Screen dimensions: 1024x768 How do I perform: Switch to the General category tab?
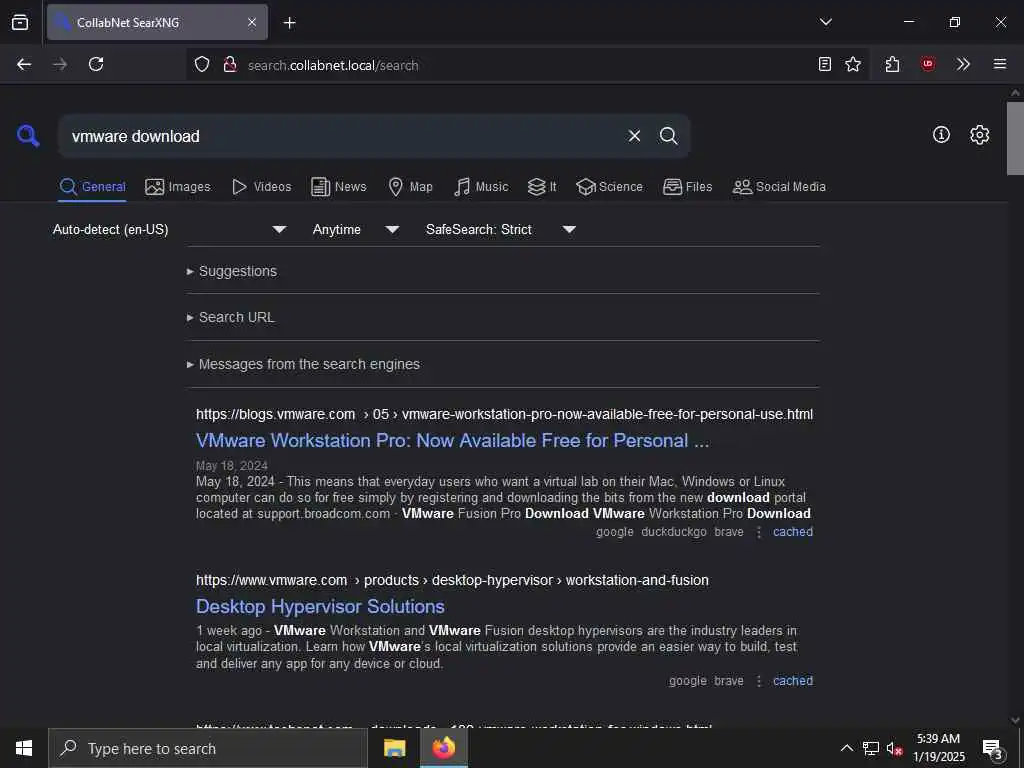click(92, 187)
